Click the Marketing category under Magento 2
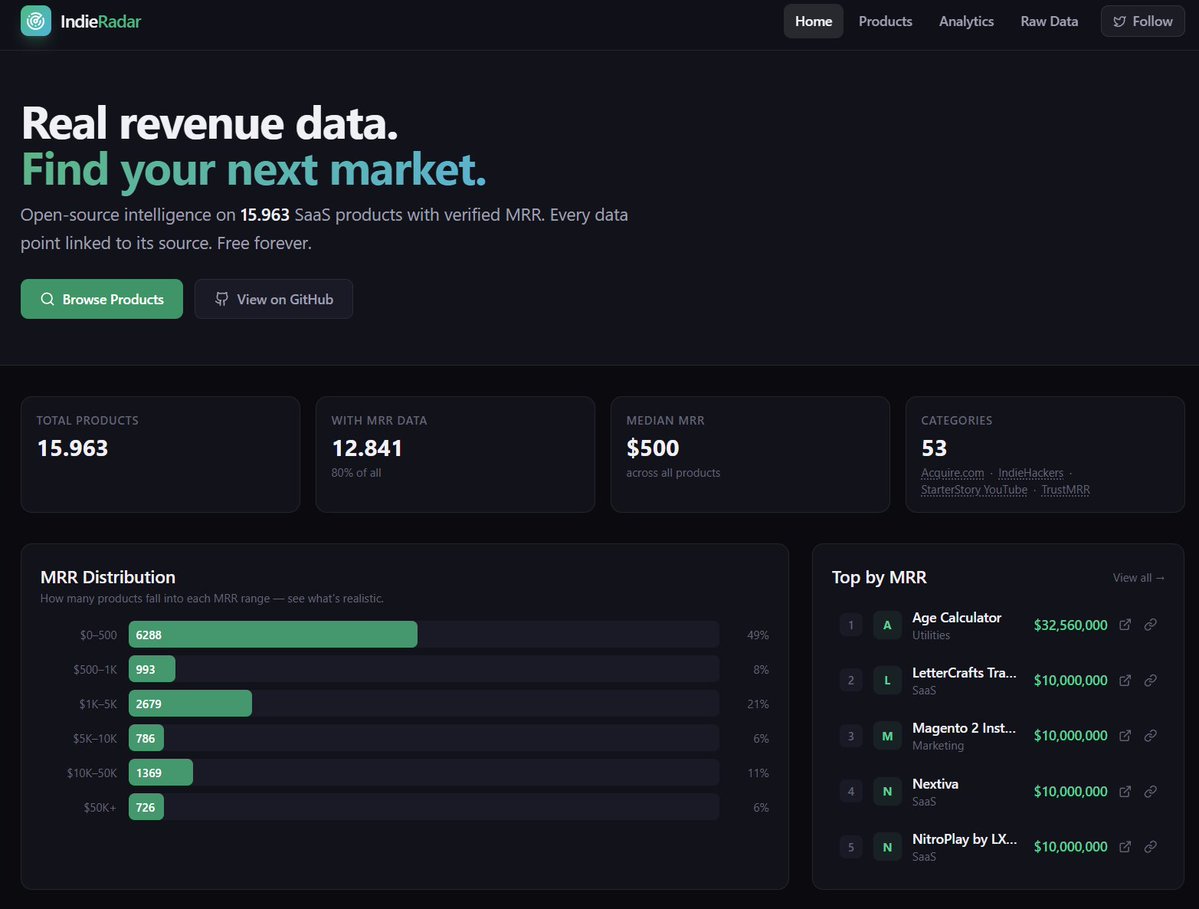The width and height of the screenshot is (1199, 909). point(938,746)
